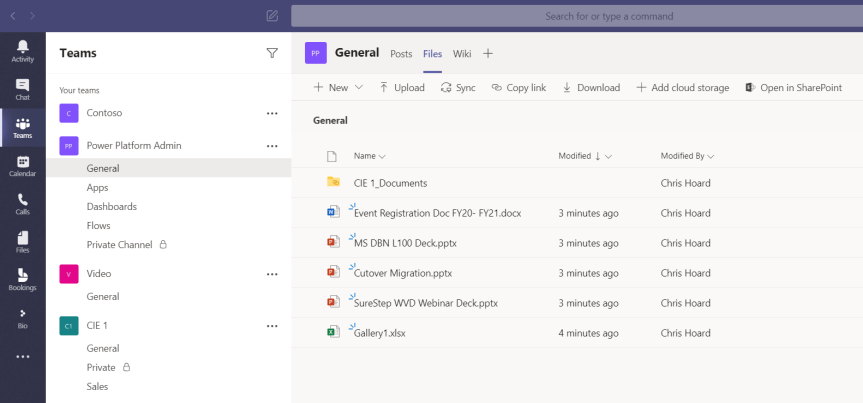Image resolution: width=863 pixels, height=403 pixels.
Task: Switch to the Wiki tab
Action: coord(462,54)
